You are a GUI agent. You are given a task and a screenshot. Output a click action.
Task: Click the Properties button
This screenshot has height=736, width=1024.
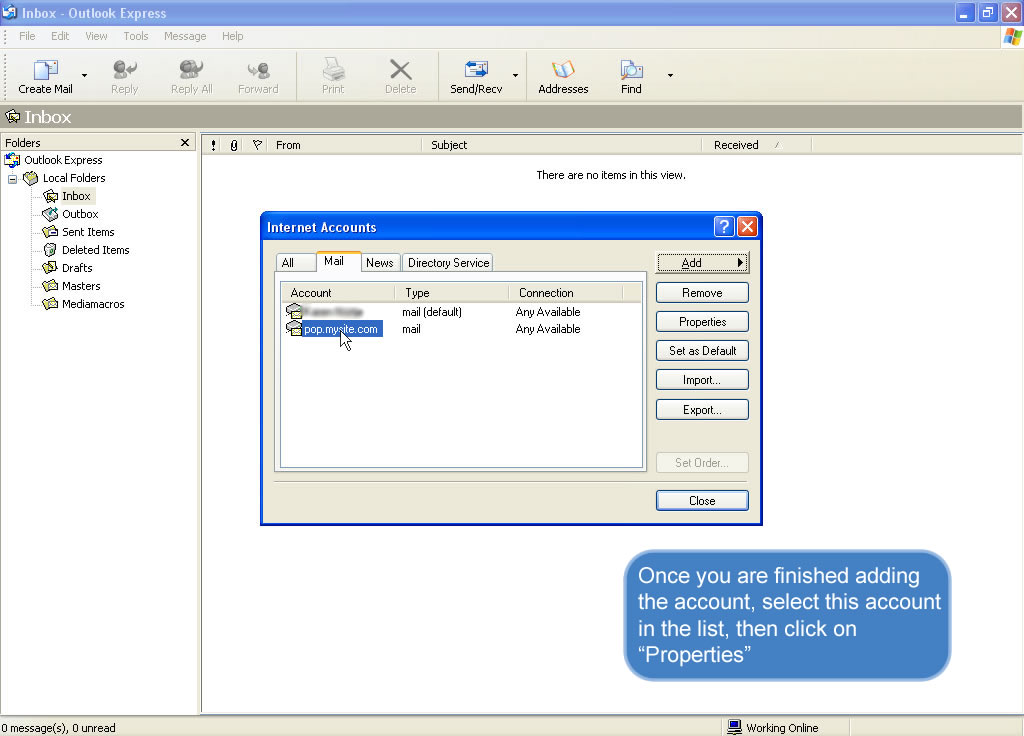pos(702,322)
